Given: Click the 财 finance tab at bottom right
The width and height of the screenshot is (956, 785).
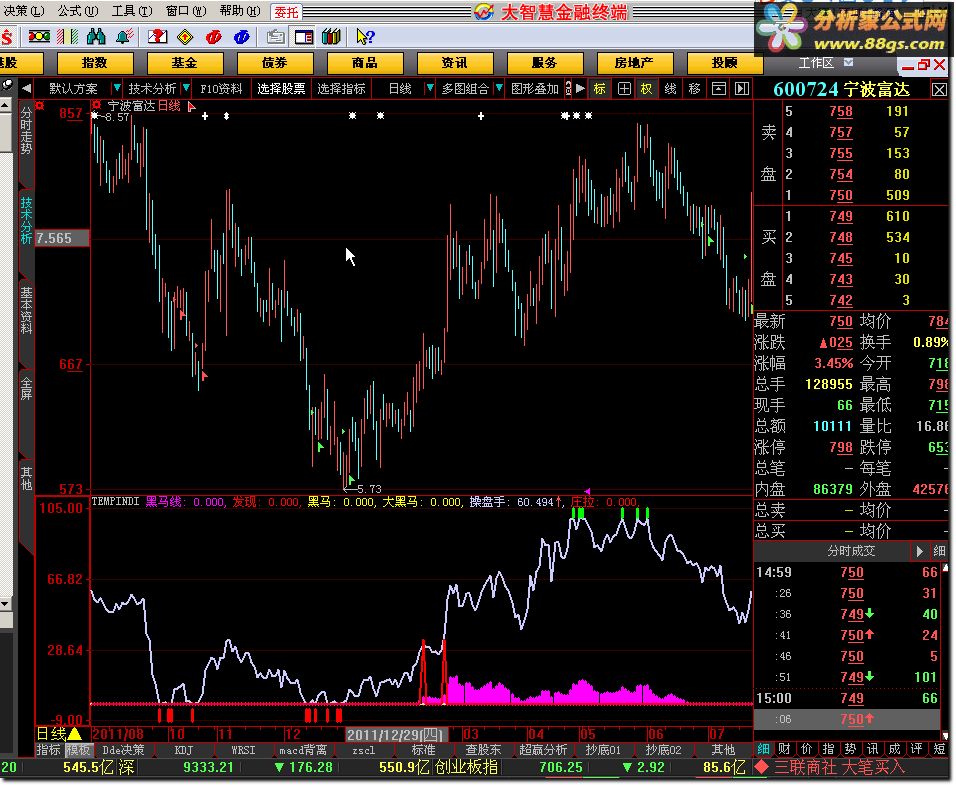Looking at the screenshot, I should tap(785, 749).
